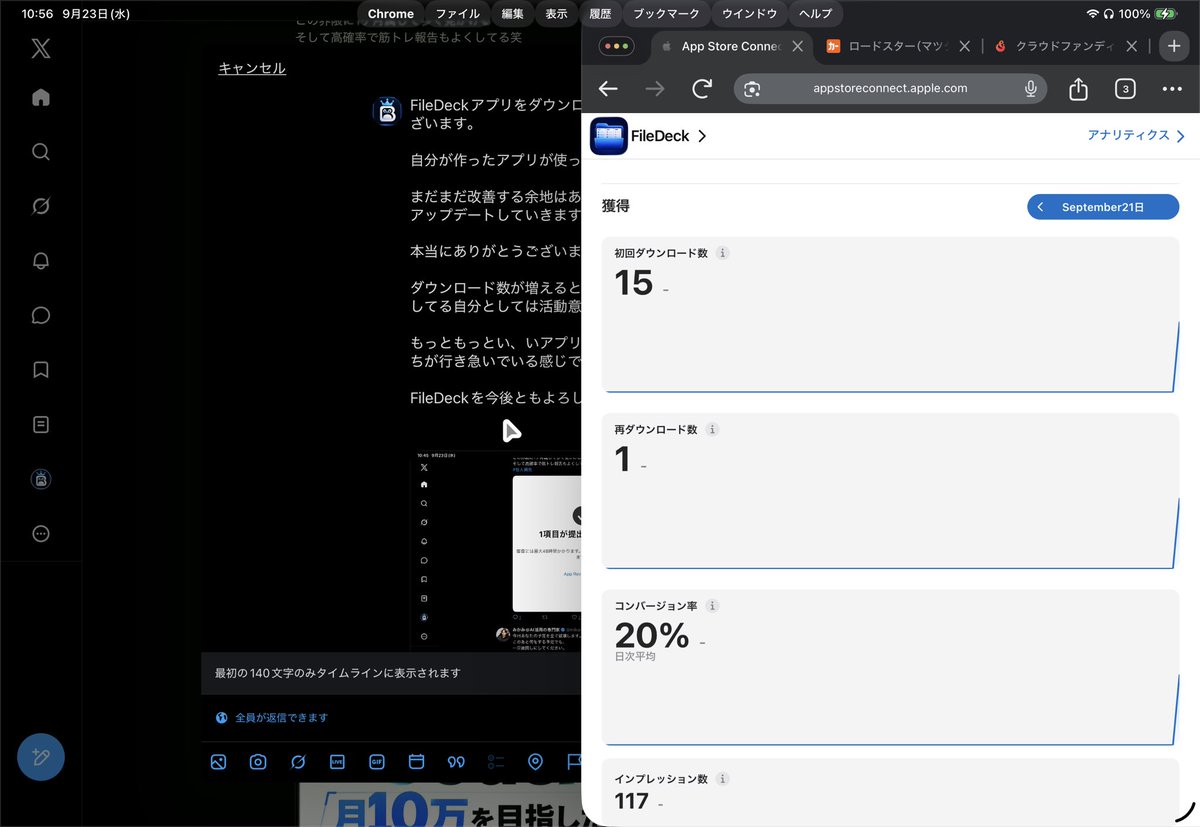Screen dimensions: 1200x827
Task: Tap the blue compose post button
Action: [41, 757]
